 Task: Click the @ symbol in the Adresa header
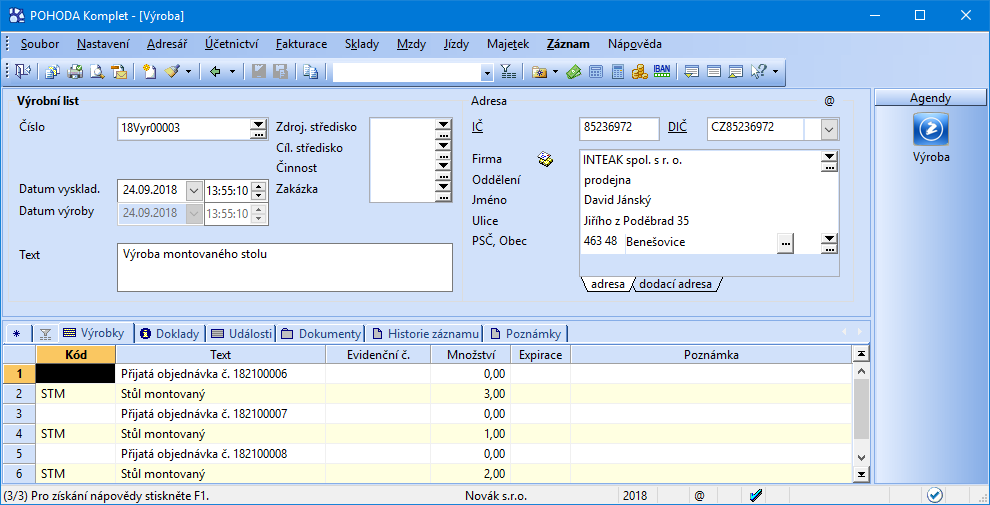point(828,100)
